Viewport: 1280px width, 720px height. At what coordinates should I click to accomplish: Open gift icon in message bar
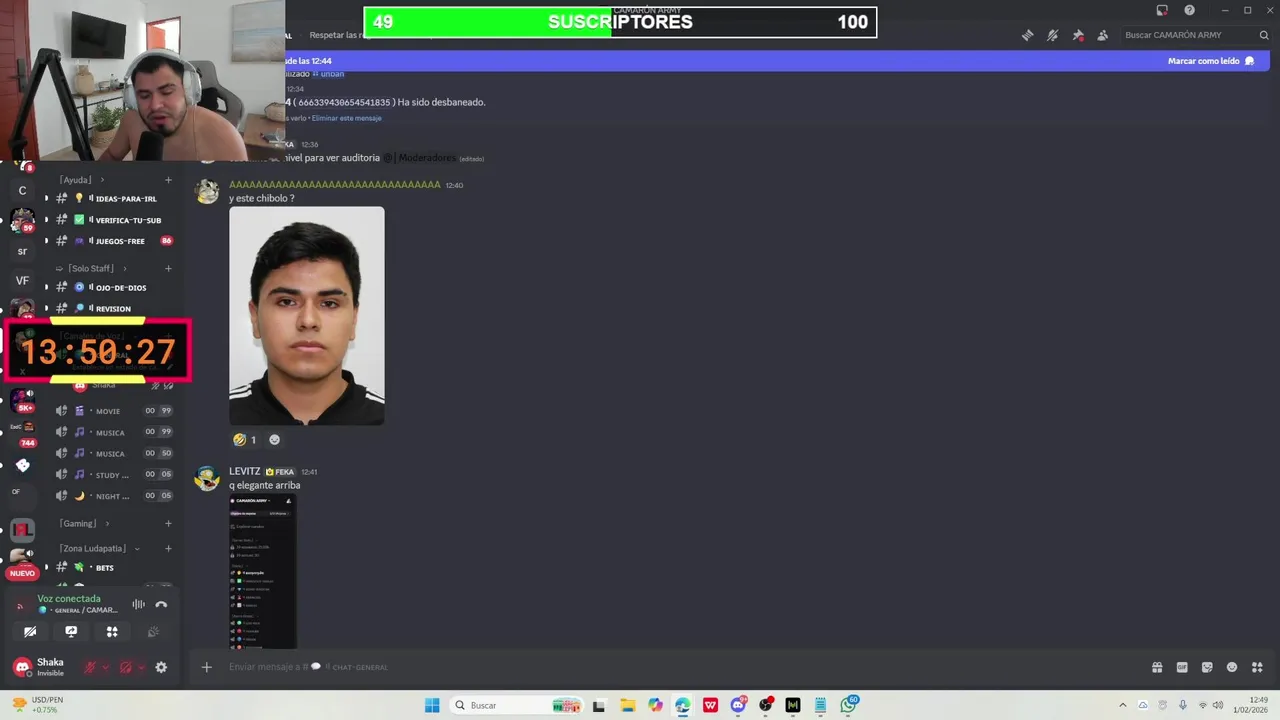[x=1157, y=667]
